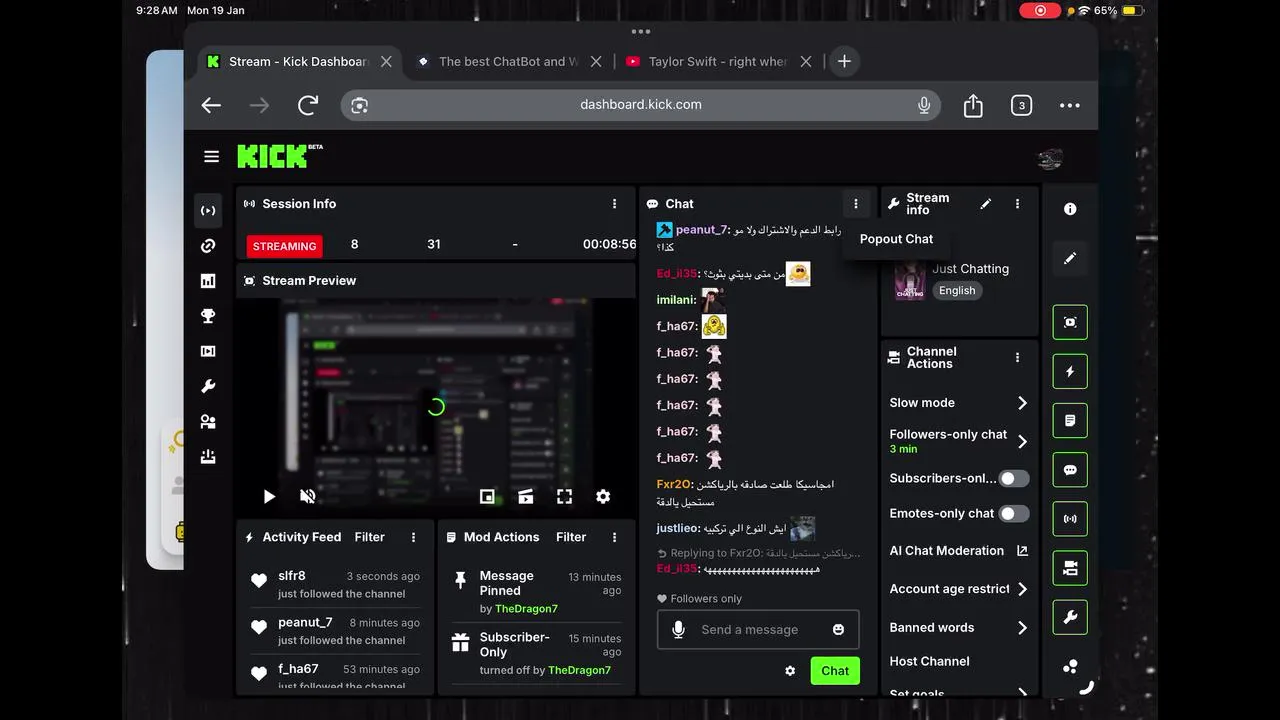Image resolution: width=1280 pixels, height=720 pixels.
Task: Open the link icon in left sidebar
Action: pos(208,246)
